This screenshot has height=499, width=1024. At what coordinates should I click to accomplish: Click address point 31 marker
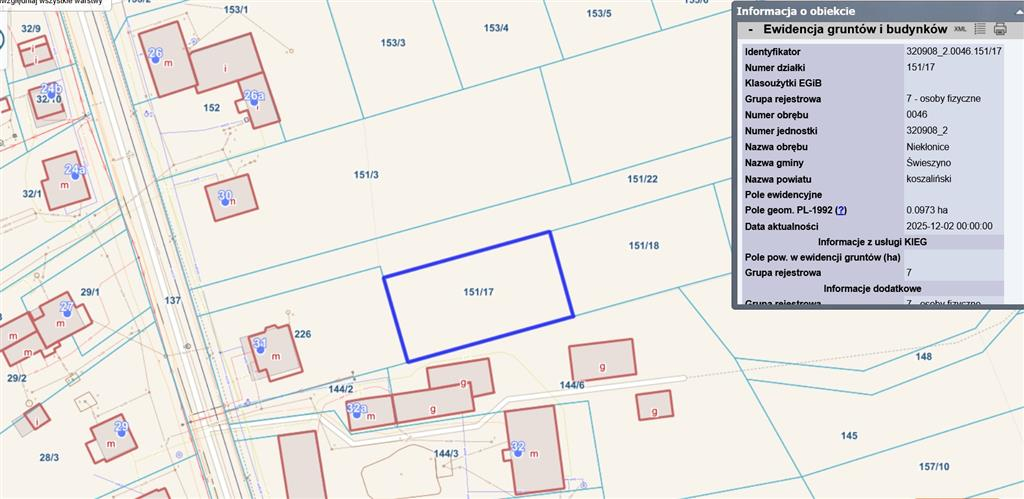[258, 349]
